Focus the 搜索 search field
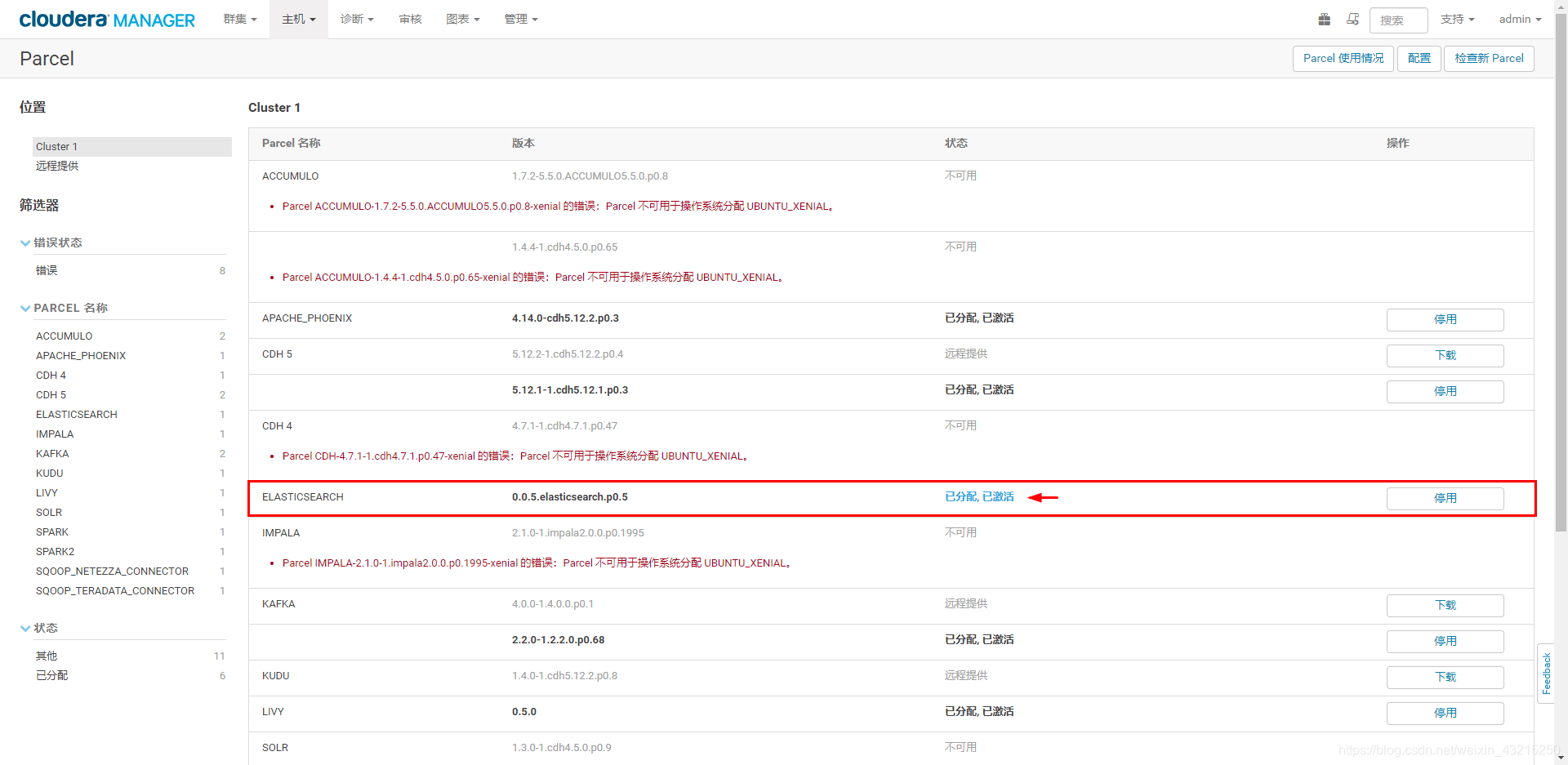 1398,20
